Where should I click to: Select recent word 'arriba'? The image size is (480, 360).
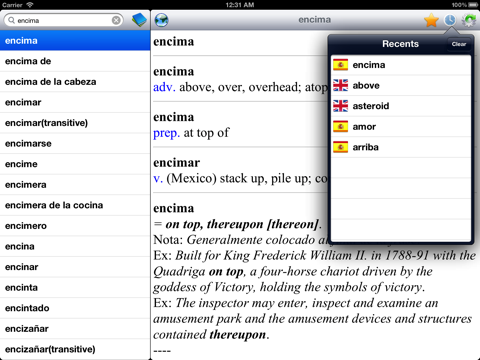click(x=401, y=147)
